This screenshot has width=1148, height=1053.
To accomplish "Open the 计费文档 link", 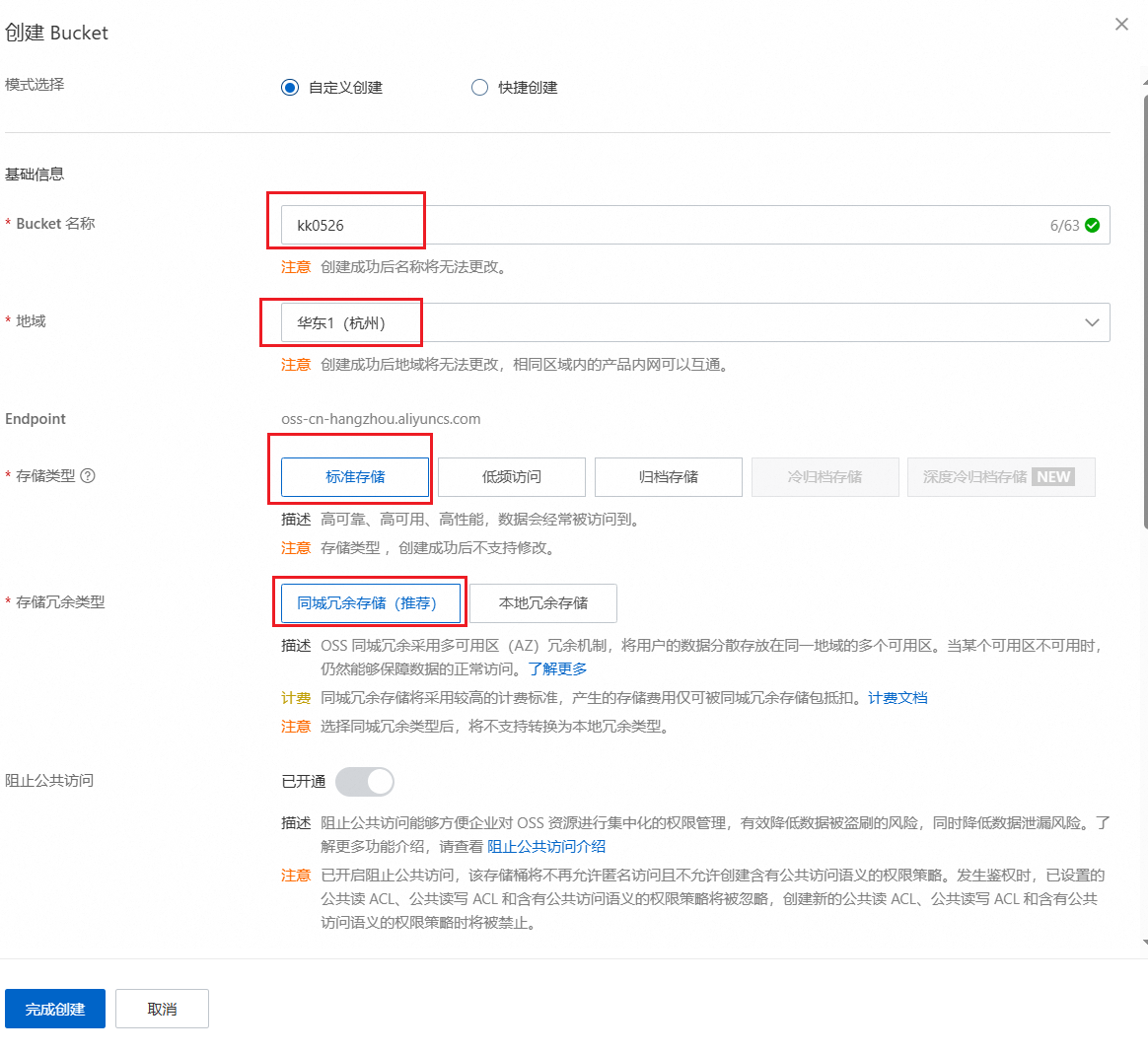I will tap(897, 698).
